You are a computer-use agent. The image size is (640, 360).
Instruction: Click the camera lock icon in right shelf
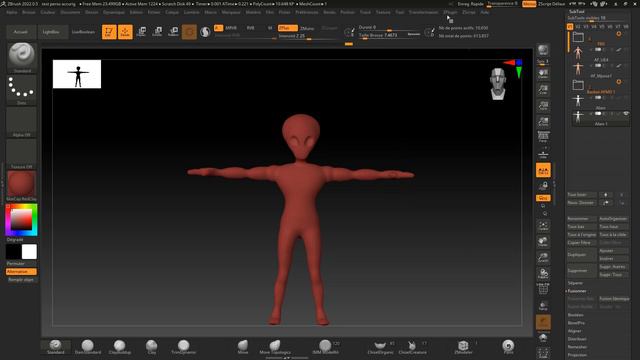(x=543, y=186)
